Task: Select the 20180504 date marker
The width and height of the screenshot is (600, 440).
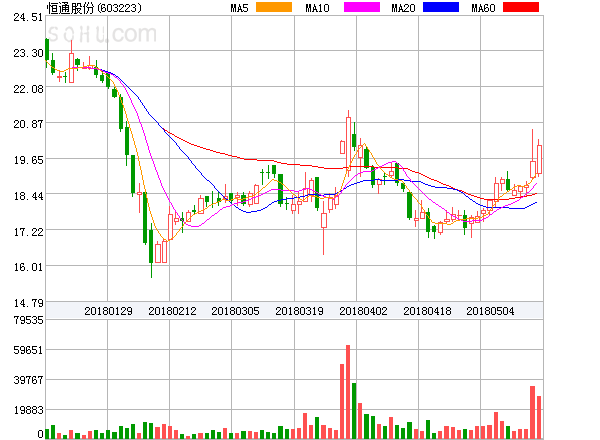Action: [490, 311]
